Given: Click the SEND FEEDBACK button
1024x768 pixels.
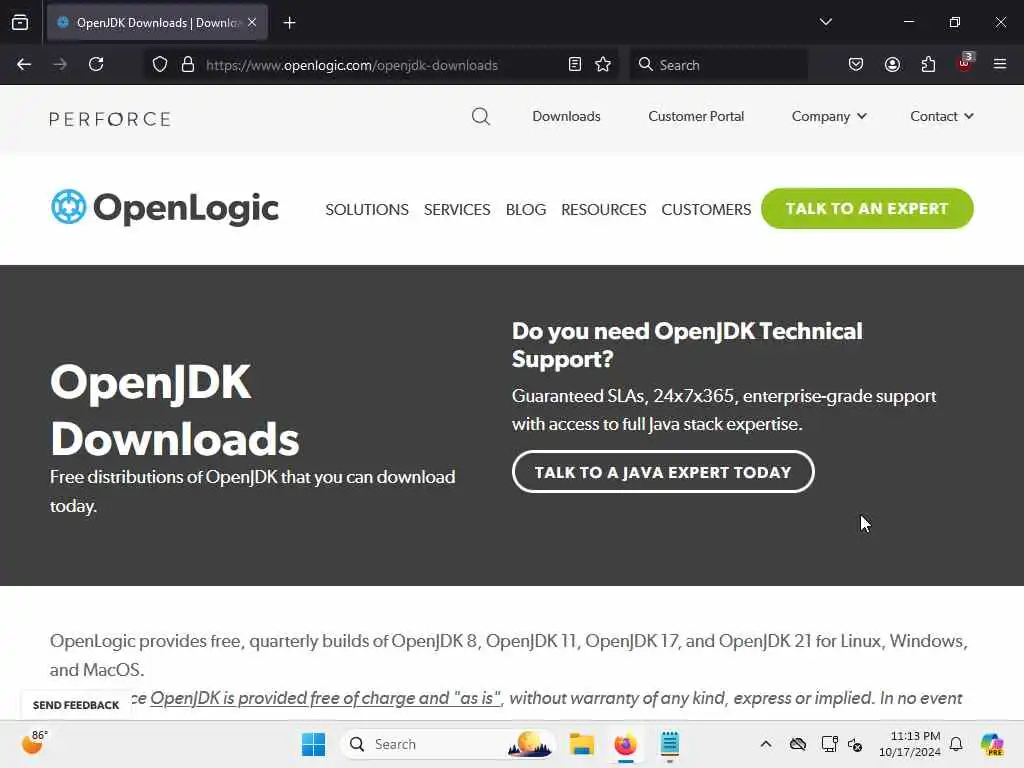Looking at the screenshot, I should click(76, 705).
